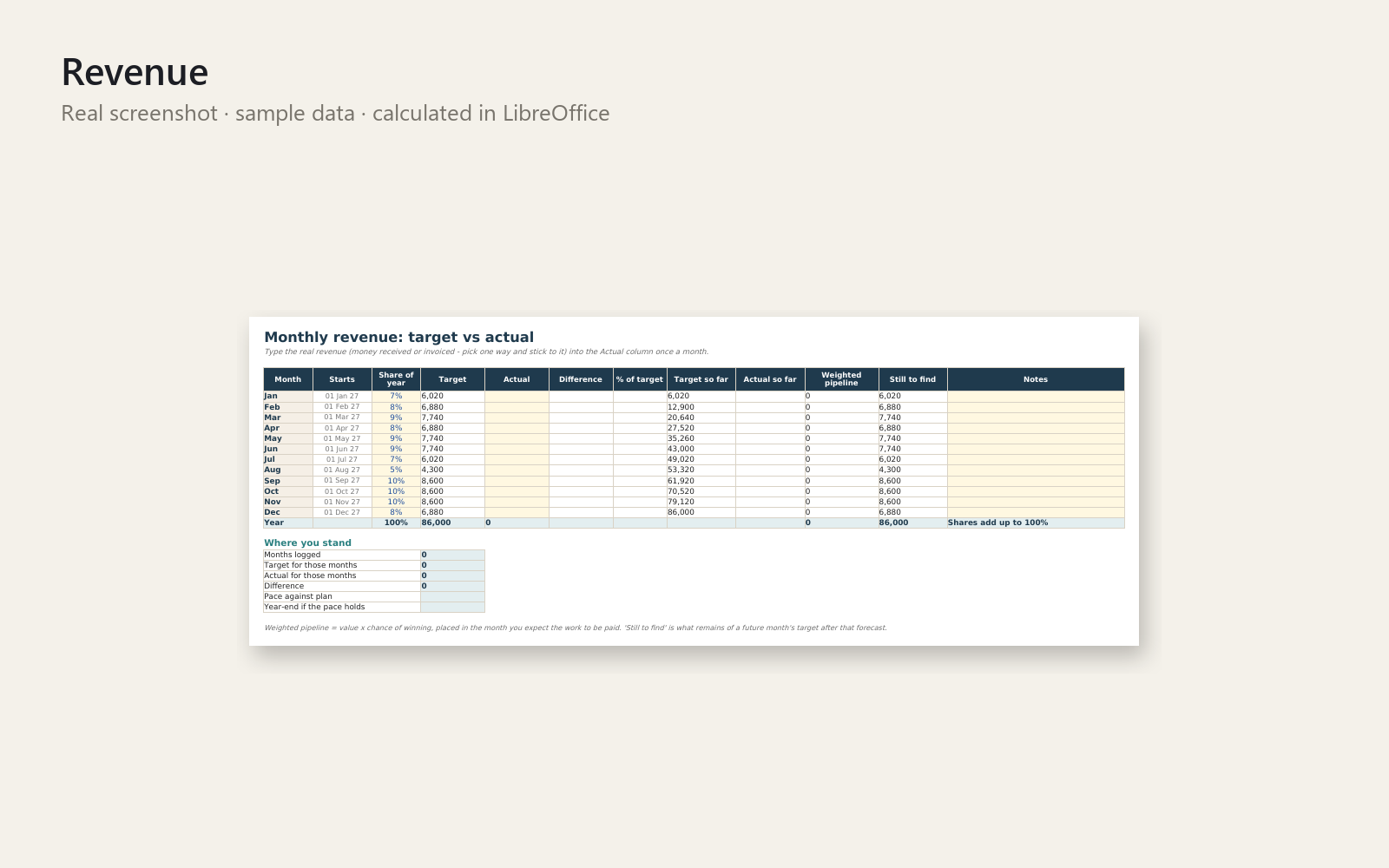This screenshot has width=1389, height=868.
Task: Click the 100% total share cell
Action: click(x=396, y=523)
